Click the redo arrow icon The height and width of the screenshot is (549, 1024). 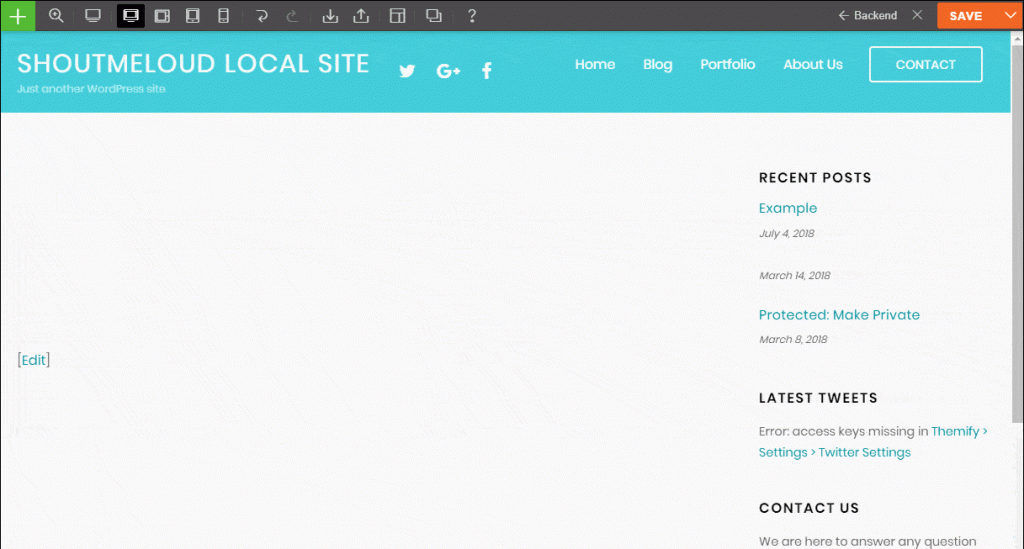click(x=292, y=16)
